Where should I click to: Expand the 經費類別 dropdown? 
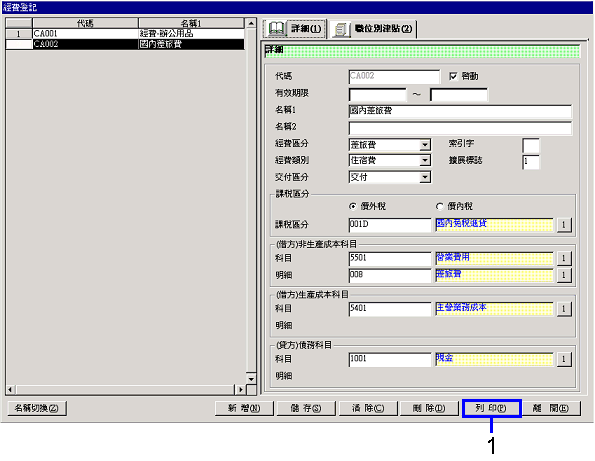425,160
